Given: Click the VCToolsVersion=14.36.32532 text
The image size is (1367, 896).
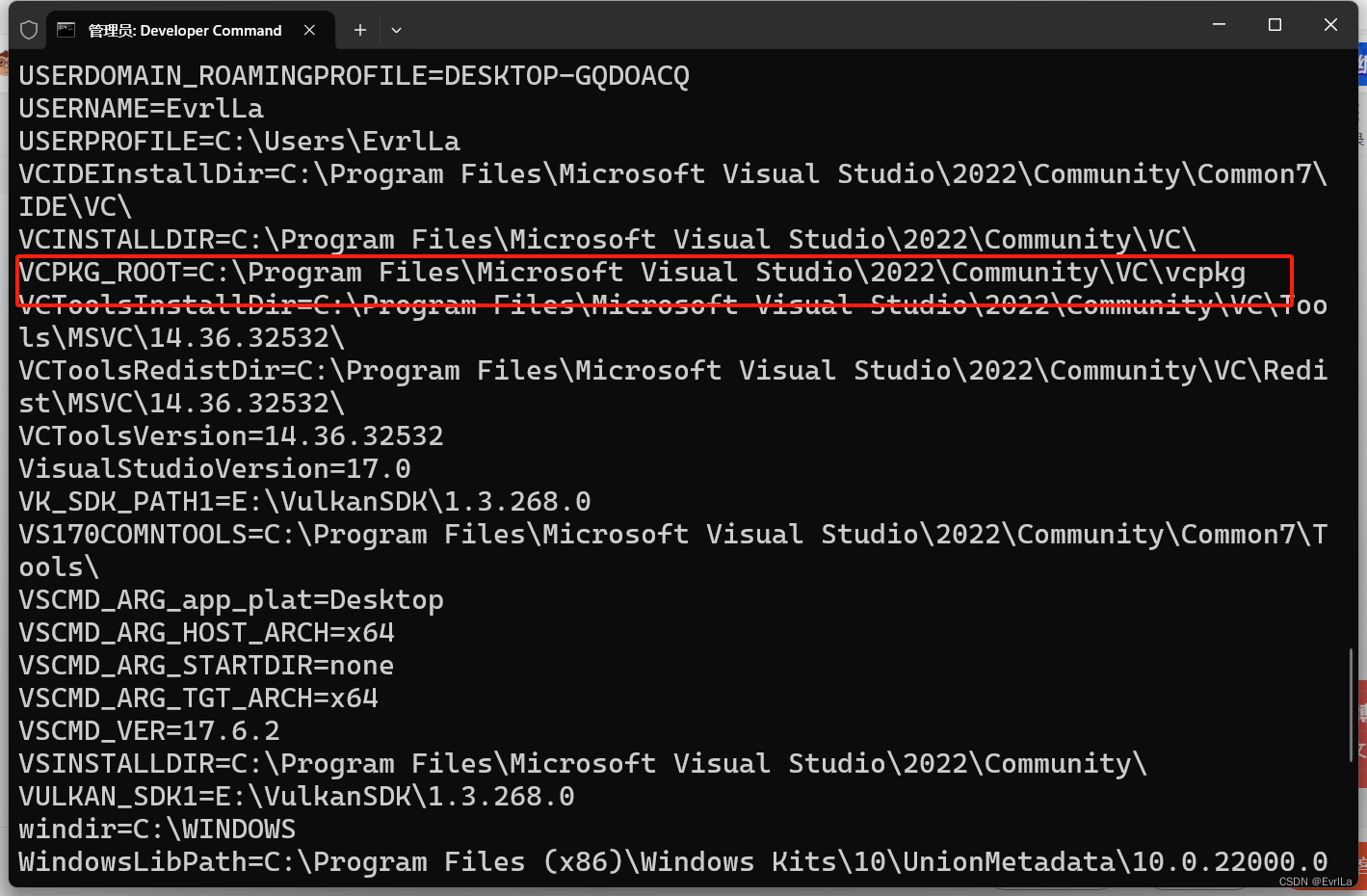Looking at the screenshot, I should tap(231, 435).
